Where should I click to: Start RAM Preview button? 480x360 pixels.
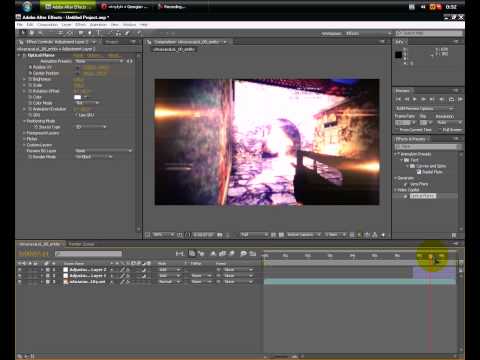[x=460, y=99]
